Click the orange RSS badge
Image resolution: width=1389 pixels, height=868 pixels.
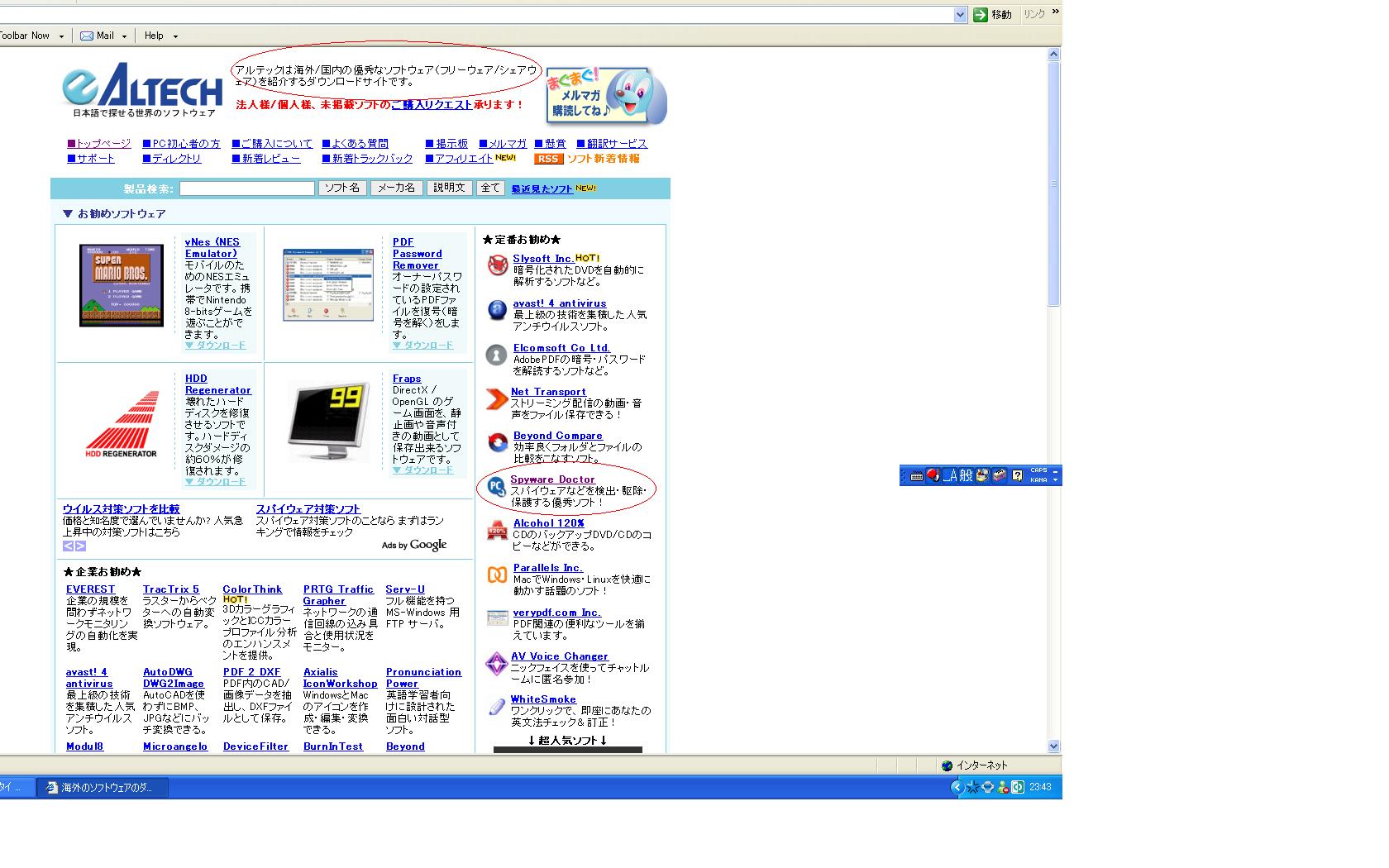pyautogui.click(x=548, y=159)
